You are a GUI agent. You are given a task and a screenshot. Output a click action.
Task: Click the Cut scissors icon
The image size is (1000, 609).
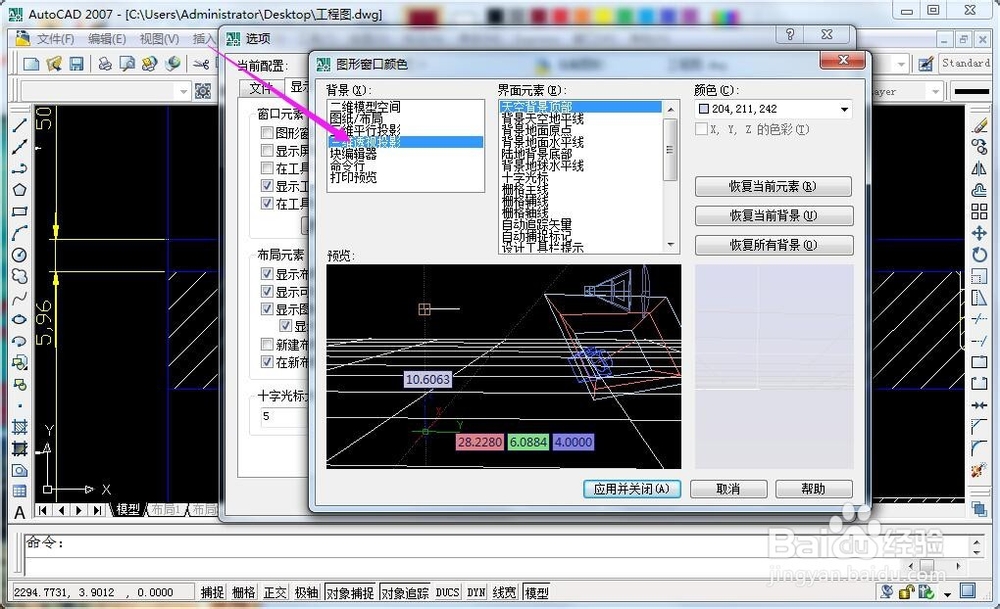tap(202, 63)
